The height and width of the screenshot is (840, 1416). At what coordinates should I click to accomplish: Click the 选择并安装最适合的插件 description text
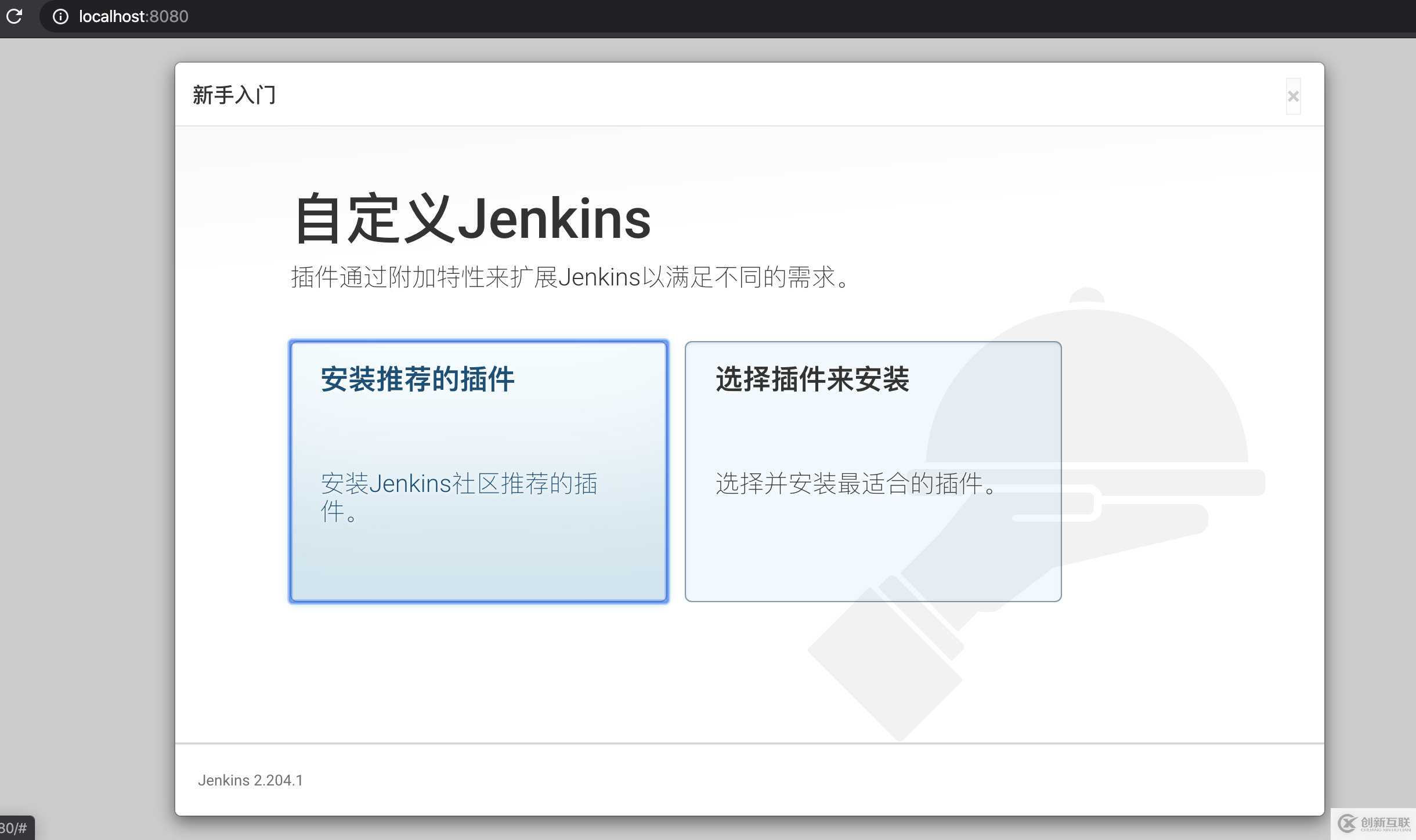[x=857, y=483]
